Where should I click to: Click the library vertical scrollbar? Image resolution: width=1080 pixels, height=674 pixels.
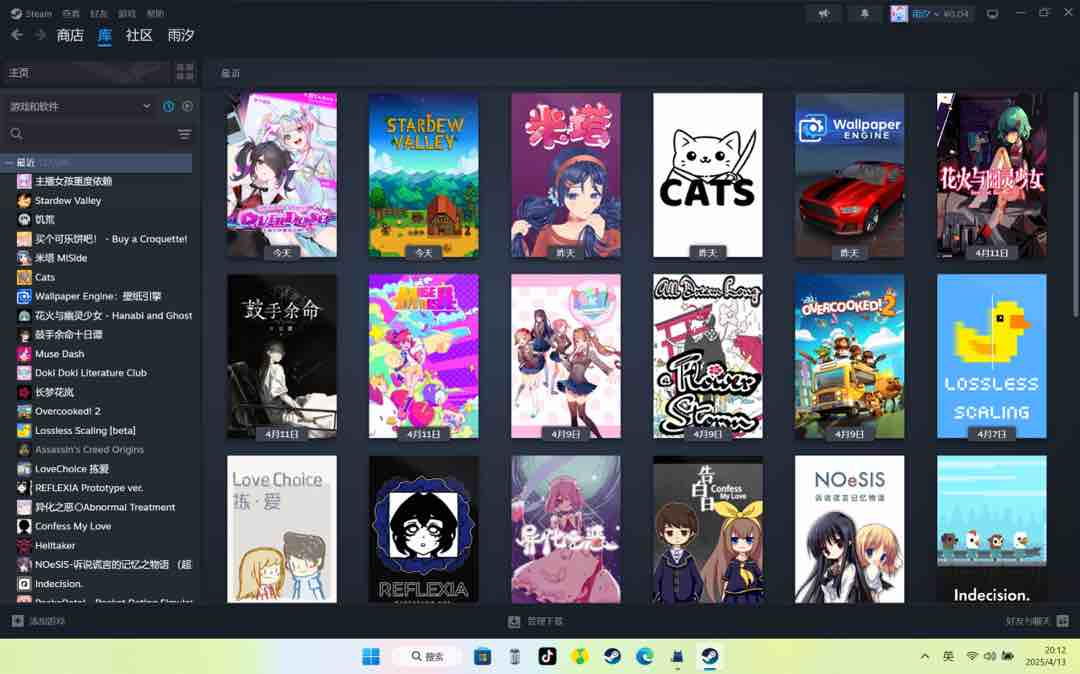1075,205
